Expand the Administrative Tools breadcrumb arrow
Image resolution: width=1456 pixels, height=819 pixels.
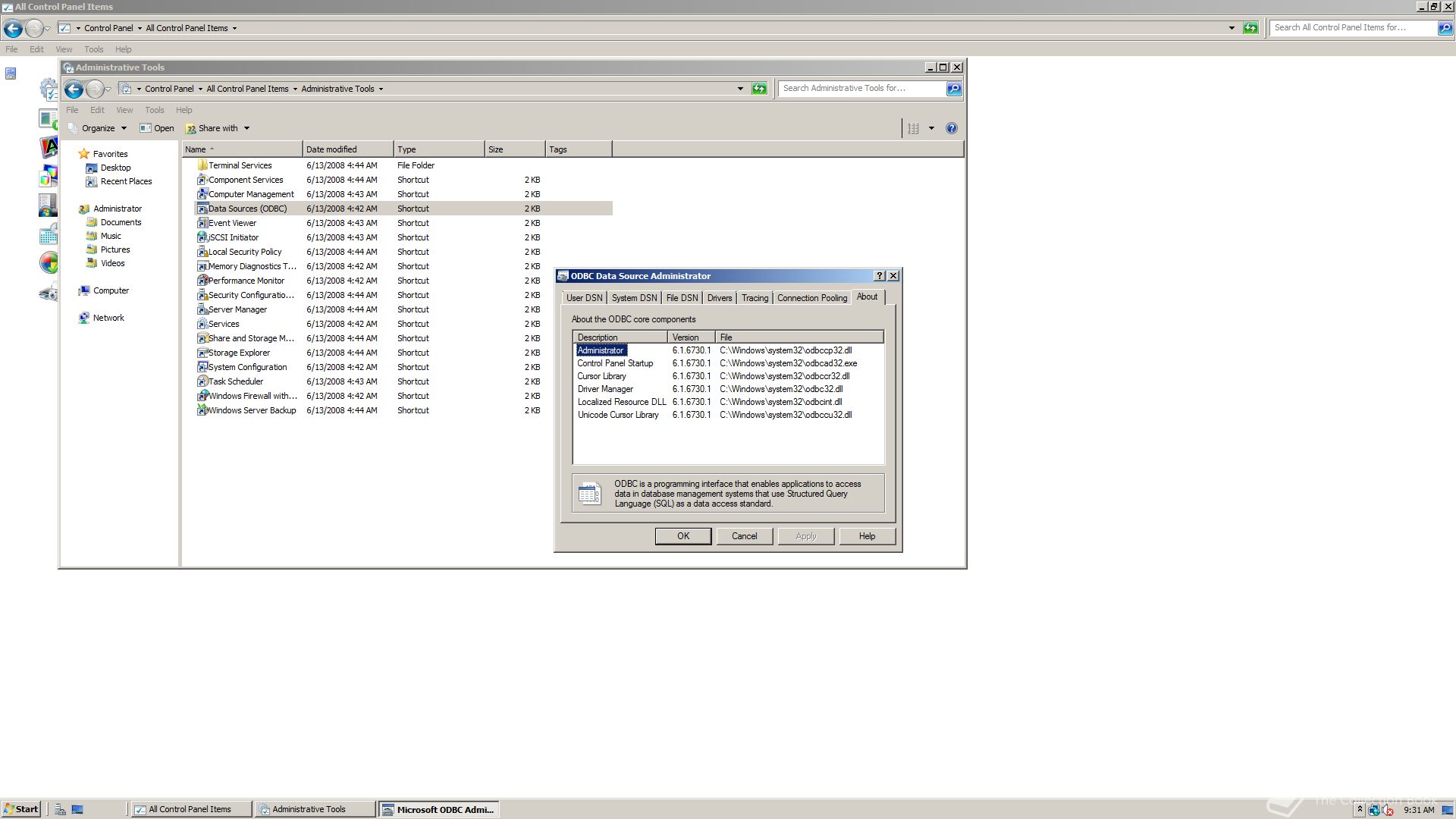point(381,89)
